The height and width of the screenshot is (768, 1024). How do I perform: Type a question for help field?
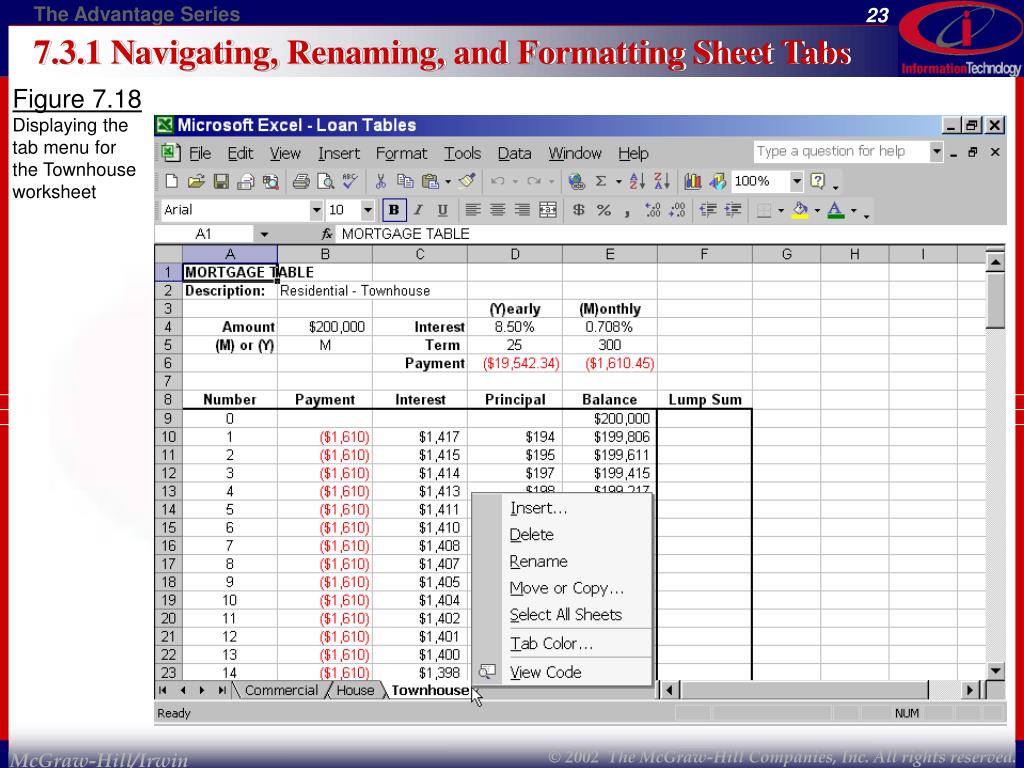click(x=841, y=152)
